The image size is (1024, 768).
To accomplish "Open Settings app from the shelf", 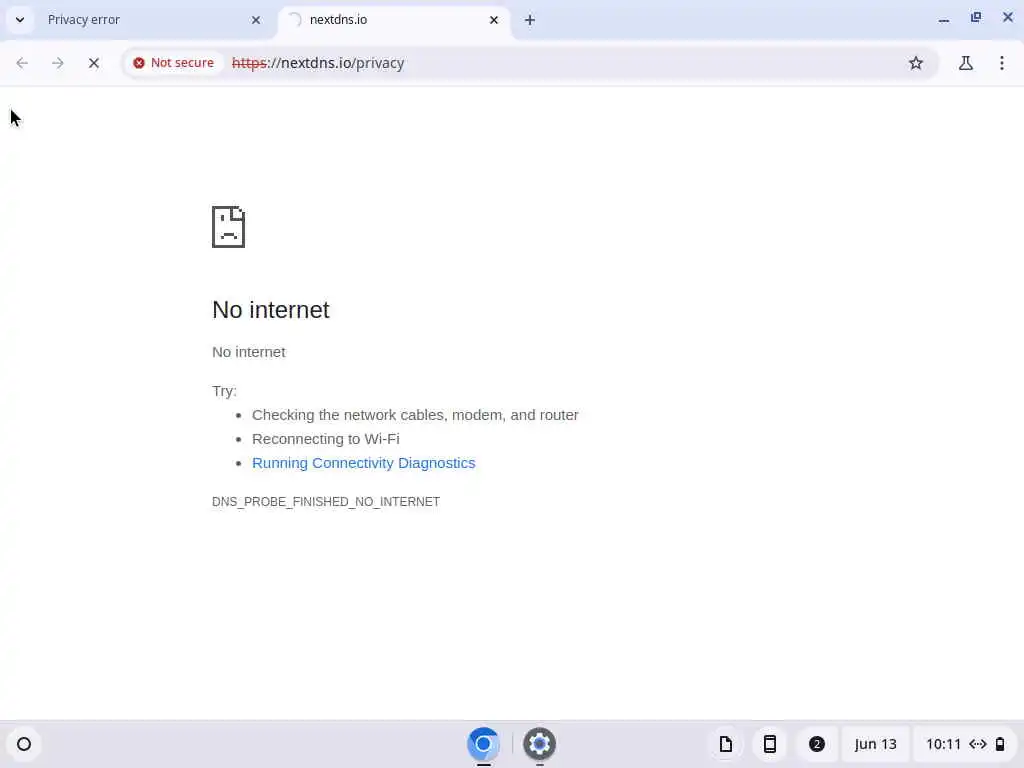I will coord(539,744).
